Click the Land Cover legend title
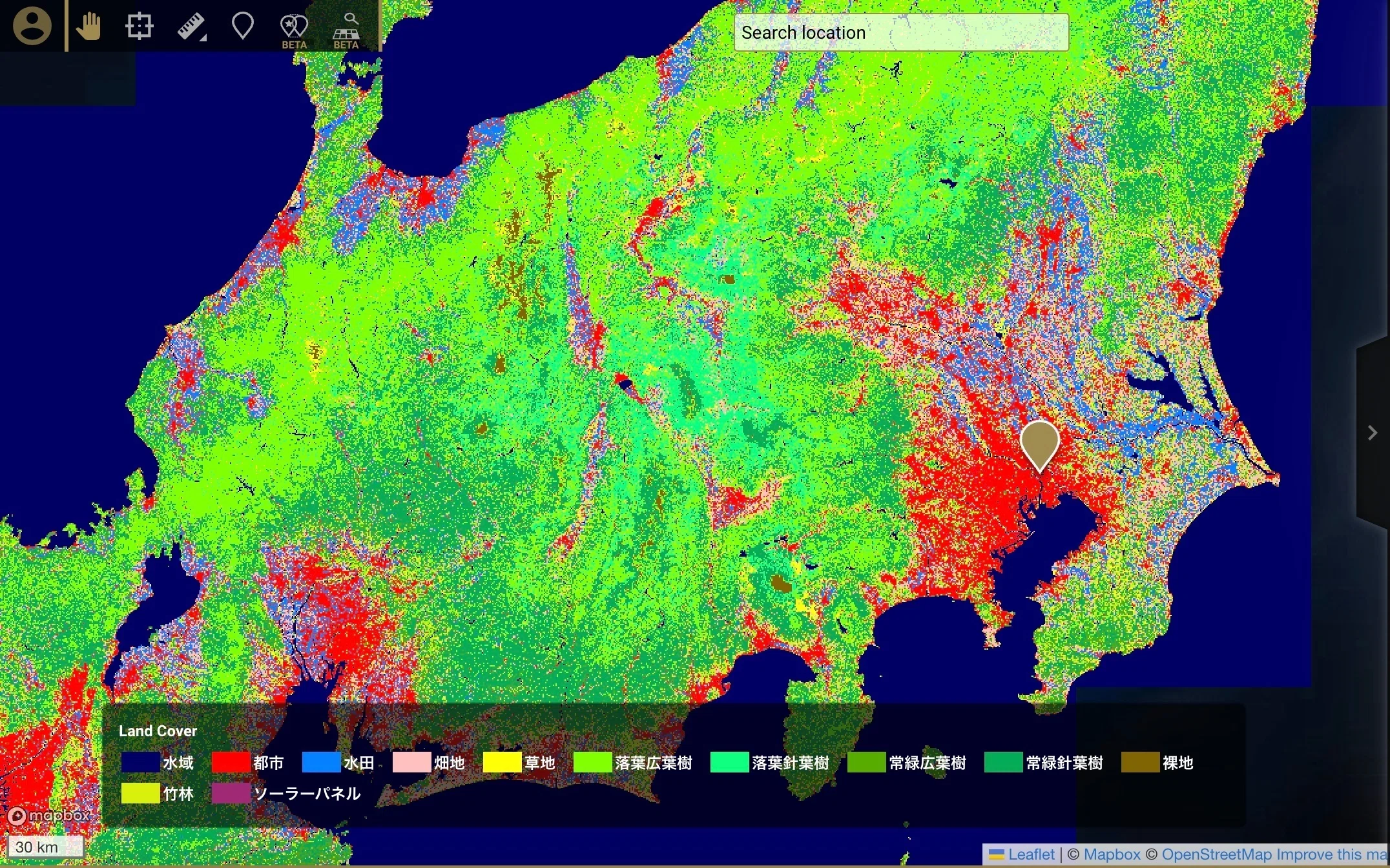 tap(158, 731)
